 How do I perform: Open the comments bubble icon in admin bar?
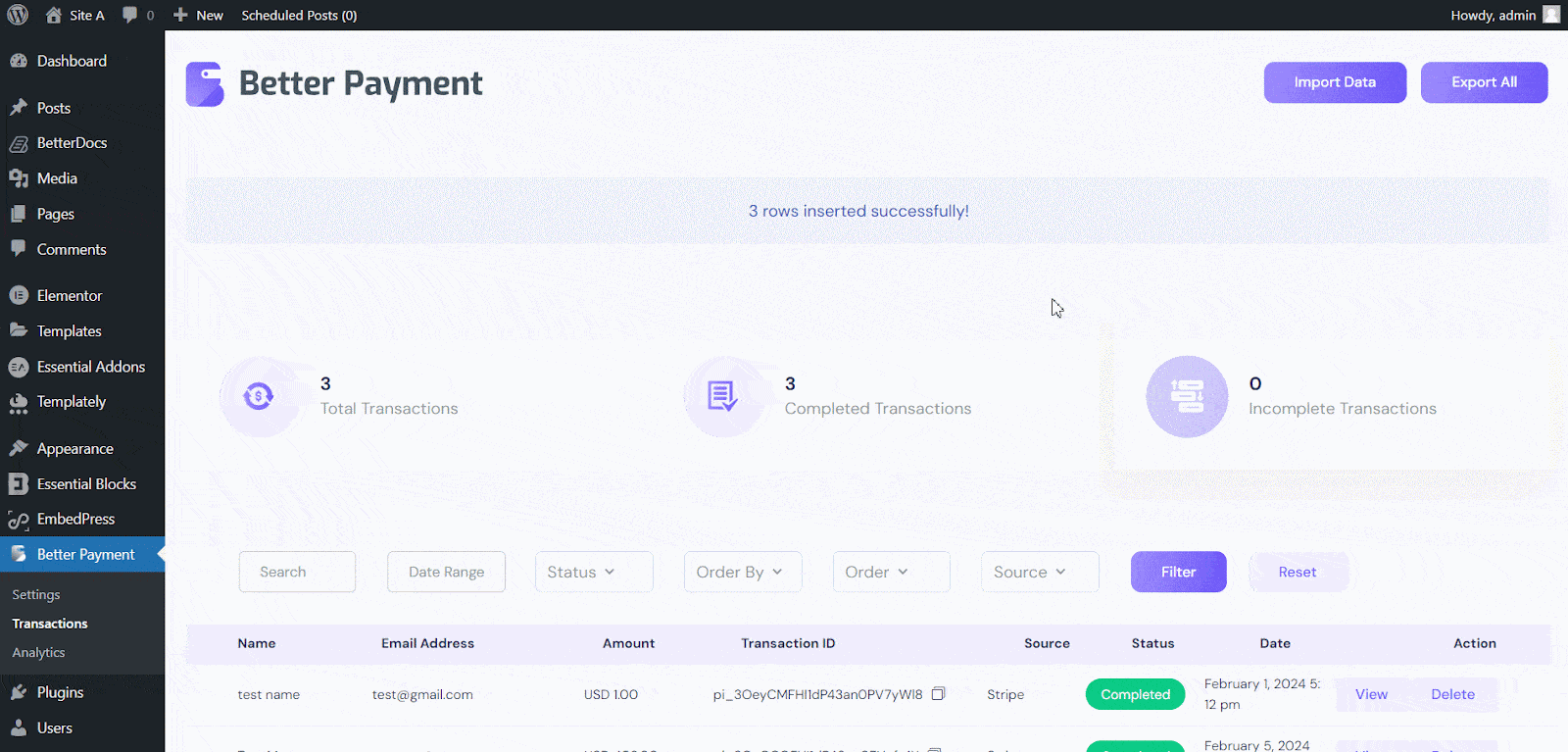(x=129, y=15)
